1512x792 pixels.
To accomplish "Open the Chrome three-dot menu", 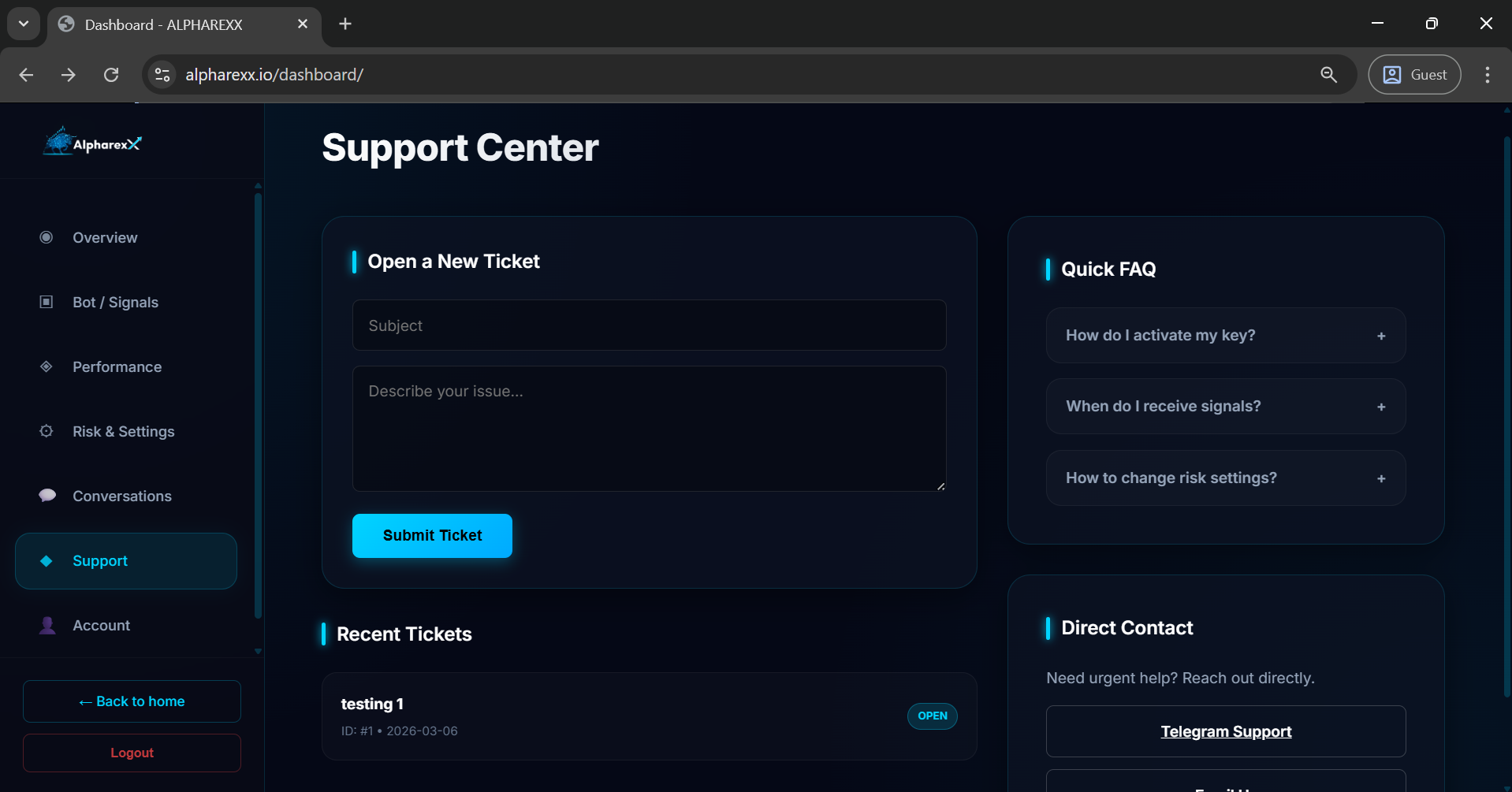I will tap(1488, 75).
